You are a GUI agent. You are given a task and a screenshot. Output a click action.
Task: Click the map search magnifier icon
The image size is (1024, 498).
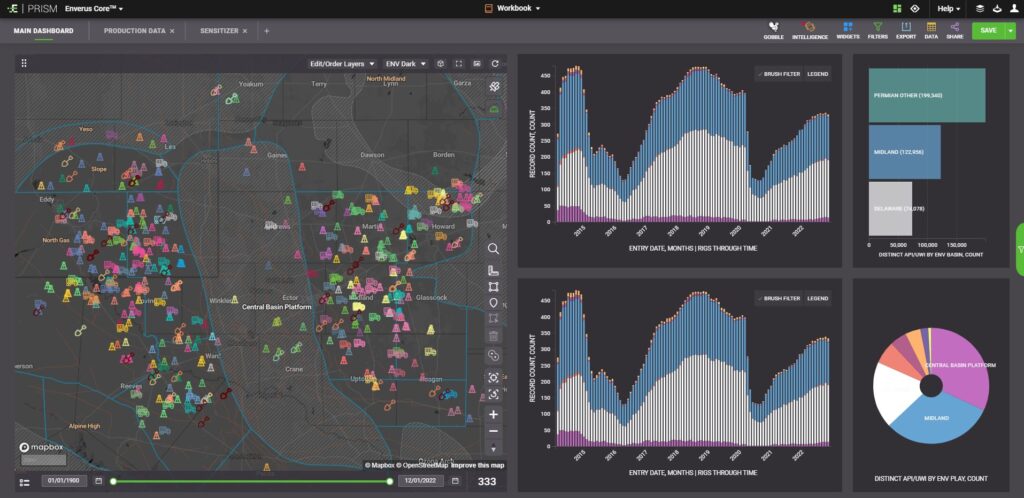coord(493,249)
